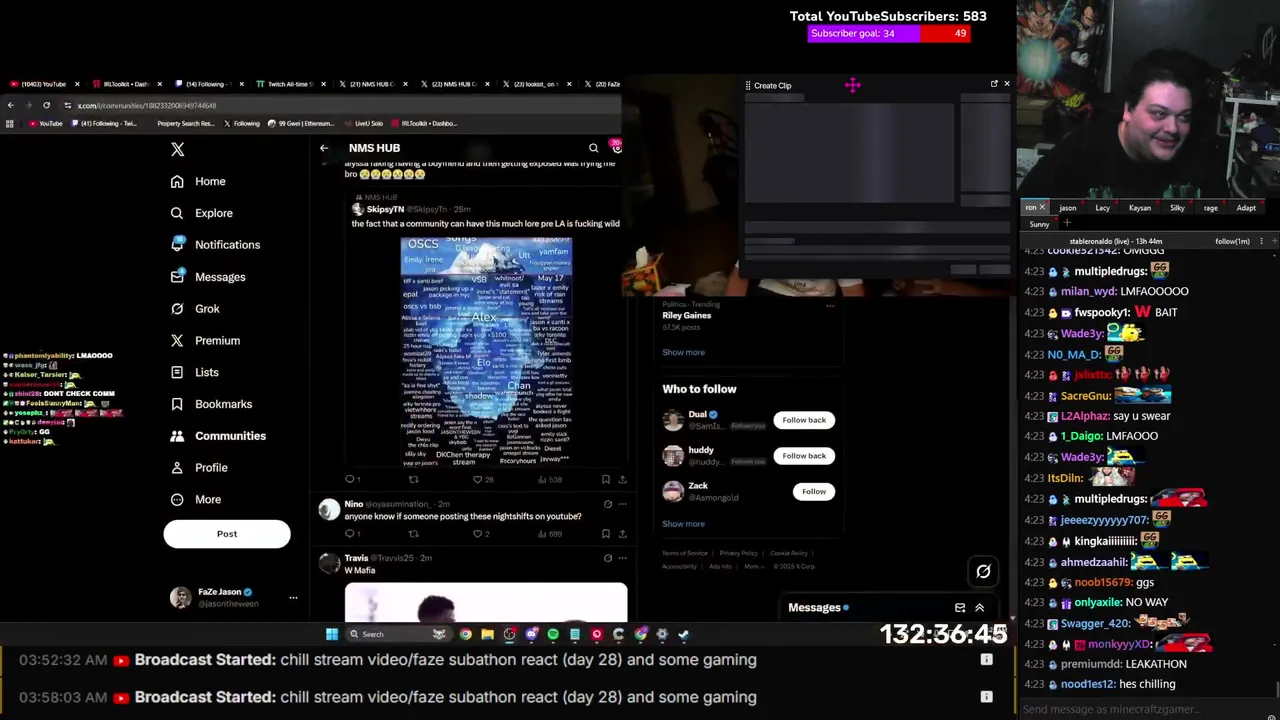Image resolution: width=1280 pixels, height=720 pixels.
Task: Search within the NMS HUB community
Action: tap(593, 148)
